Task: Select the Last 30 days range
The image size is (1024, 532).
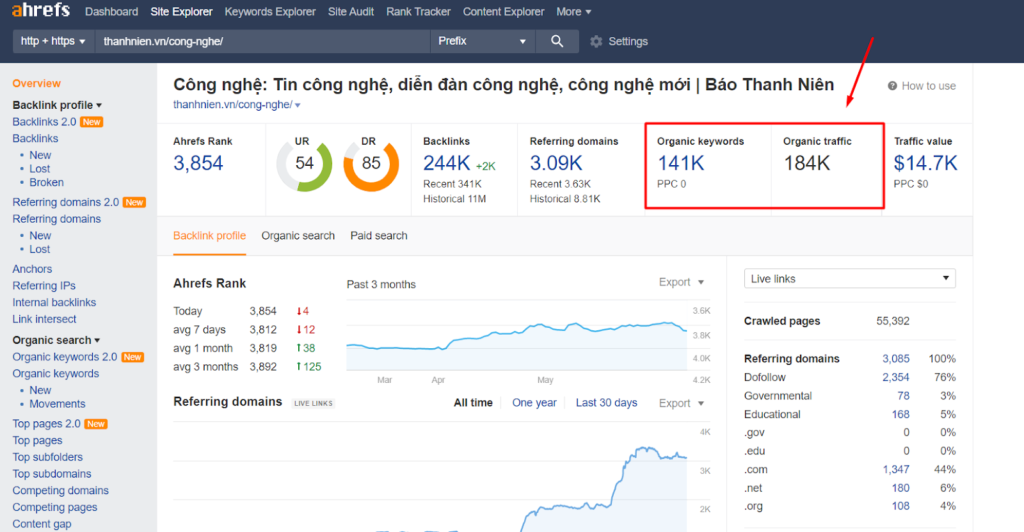Action: click(606, 403)
